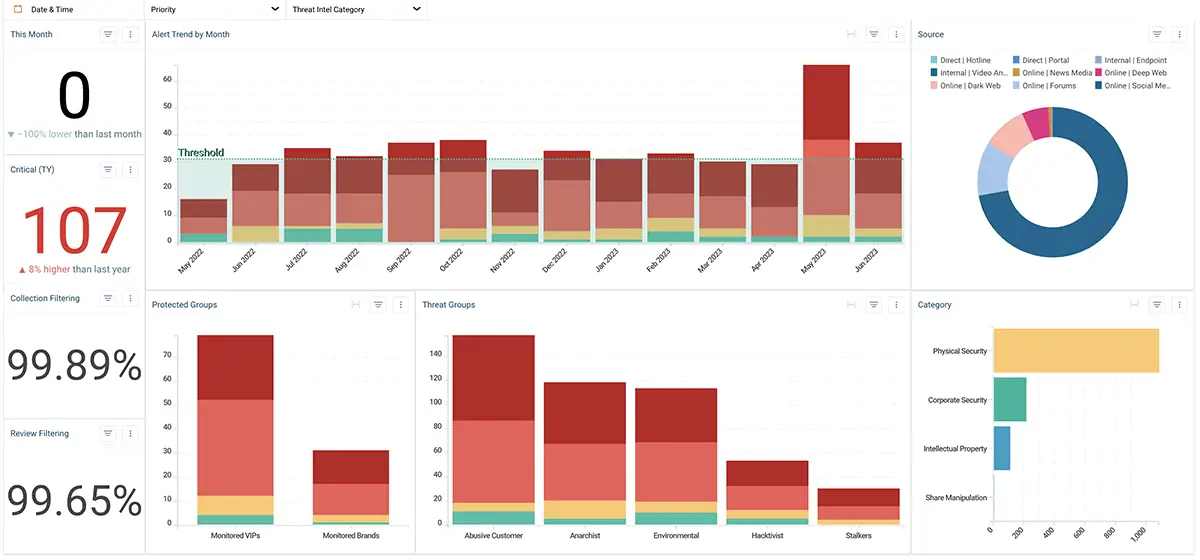This screenshot has height=560, width=1200.
Task: Click the 'Threshold' label on the trend chart
Action: point(201,153)
